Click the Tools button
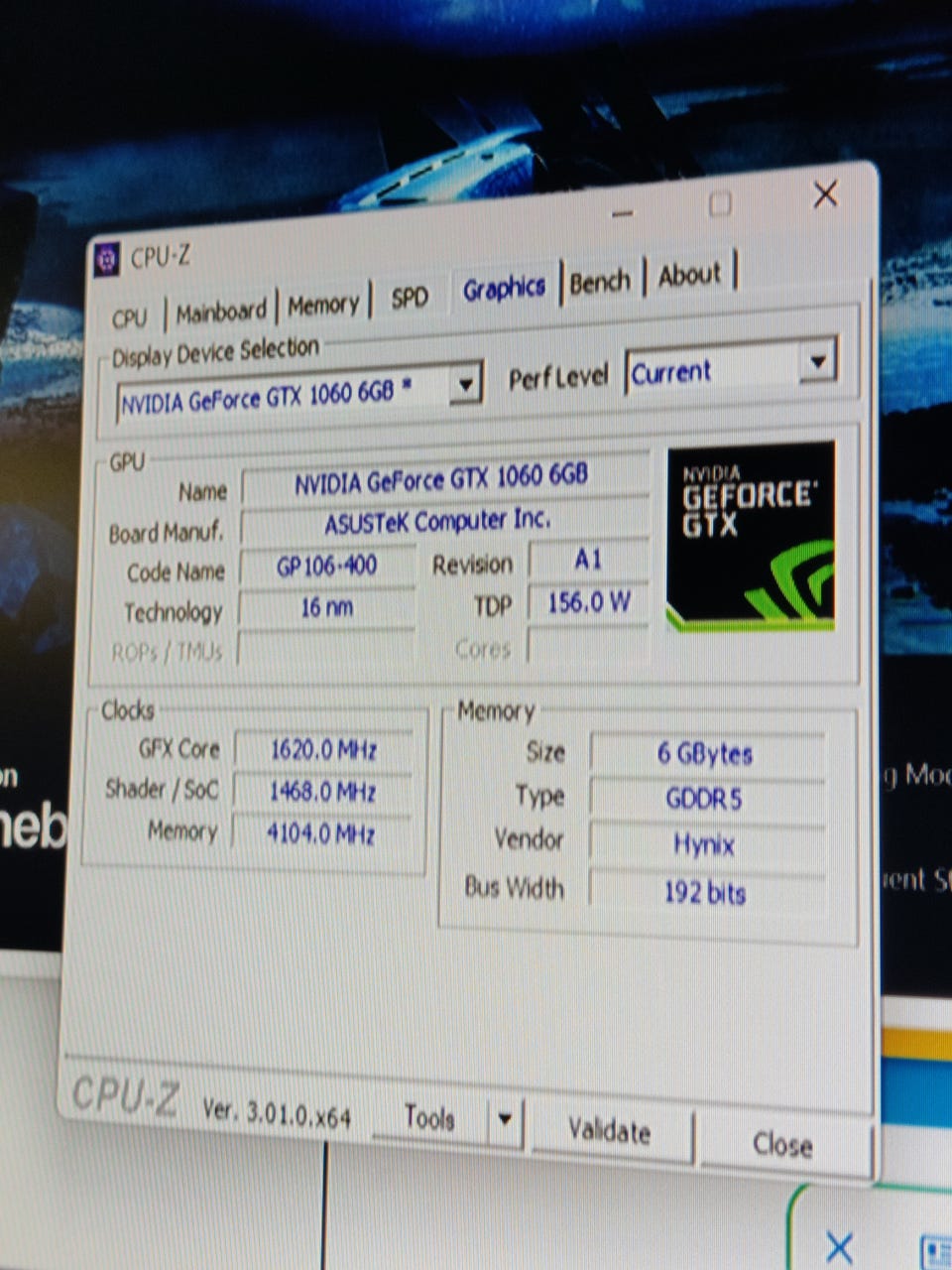The width and height of the screenshot is (952, 1270). tap(429, 1118)
